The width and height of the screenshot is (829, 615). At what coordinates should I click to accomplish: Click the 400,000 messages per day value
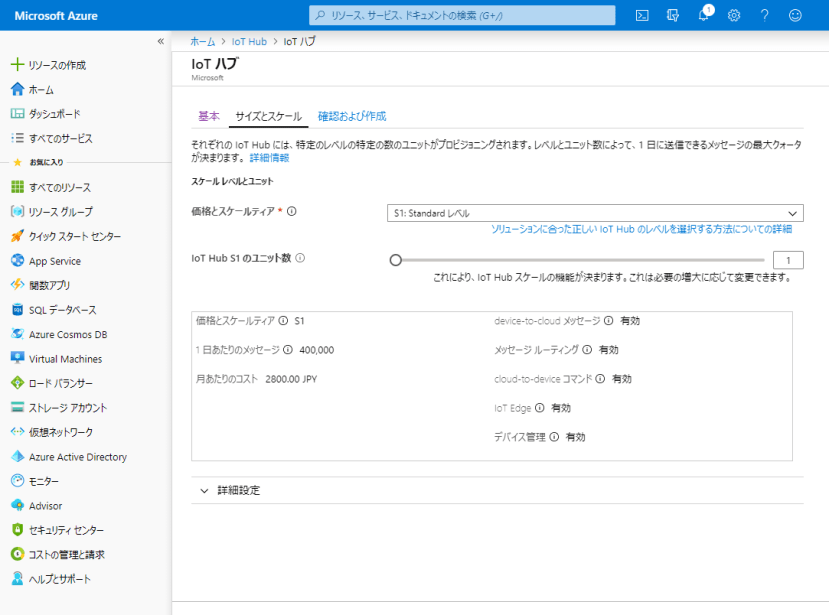pos(317,350)
